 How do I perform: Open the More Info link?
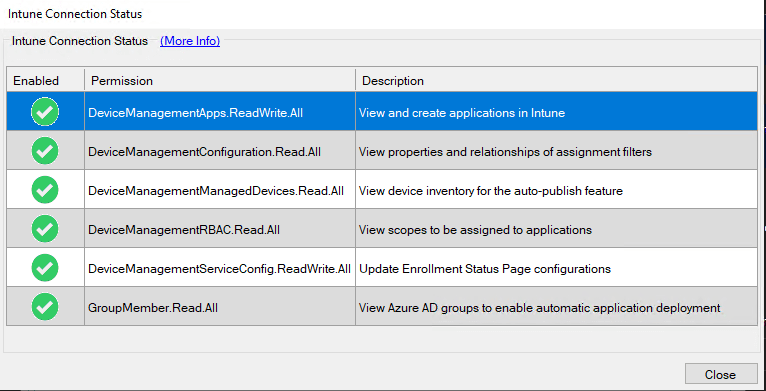190,41
